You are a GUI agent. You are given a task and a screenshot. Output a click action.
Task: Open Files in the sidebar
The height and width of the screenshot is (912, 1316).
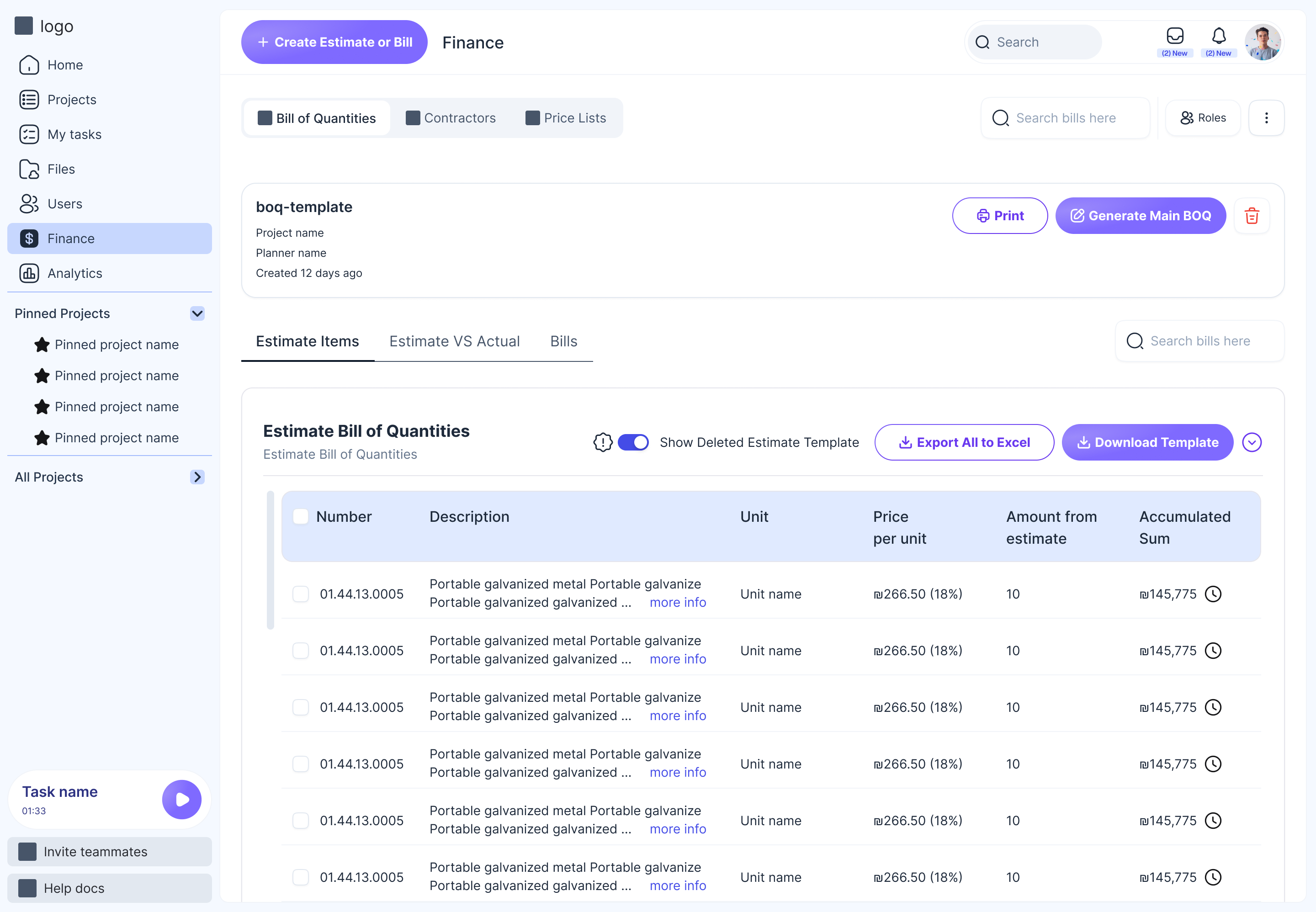[109, 169]
